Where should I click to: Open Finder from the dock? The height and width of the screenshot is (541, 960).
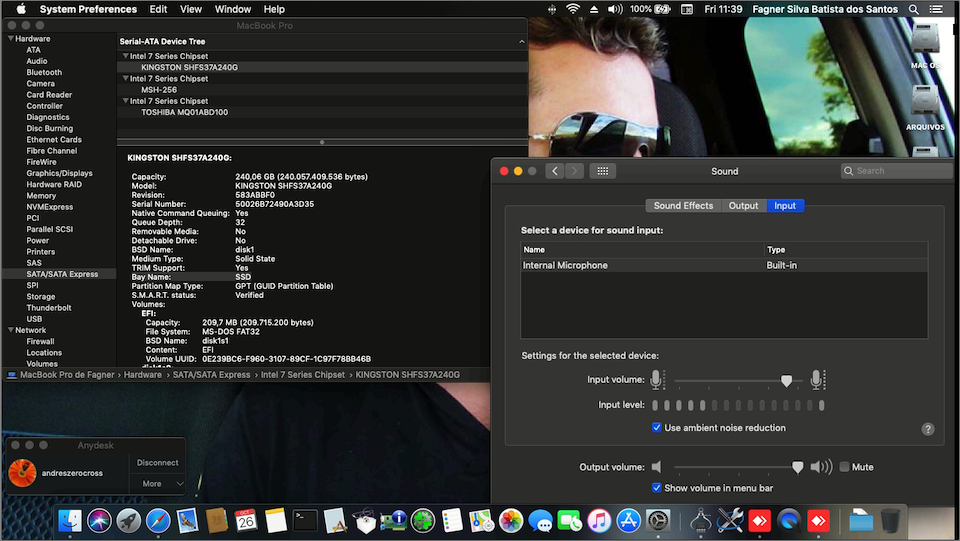[70, 520]
